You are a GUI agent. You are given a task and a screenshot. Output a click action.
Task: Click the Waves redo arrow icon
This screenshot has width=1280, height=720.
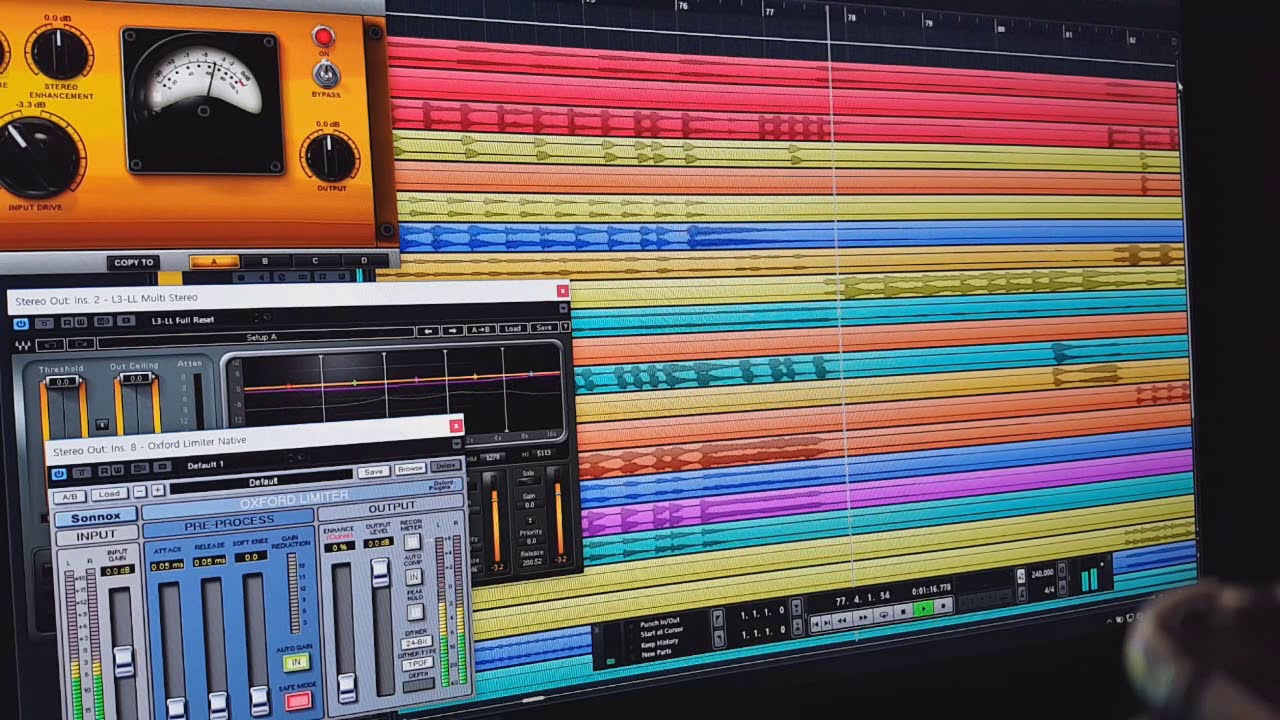tap(81, 344)
